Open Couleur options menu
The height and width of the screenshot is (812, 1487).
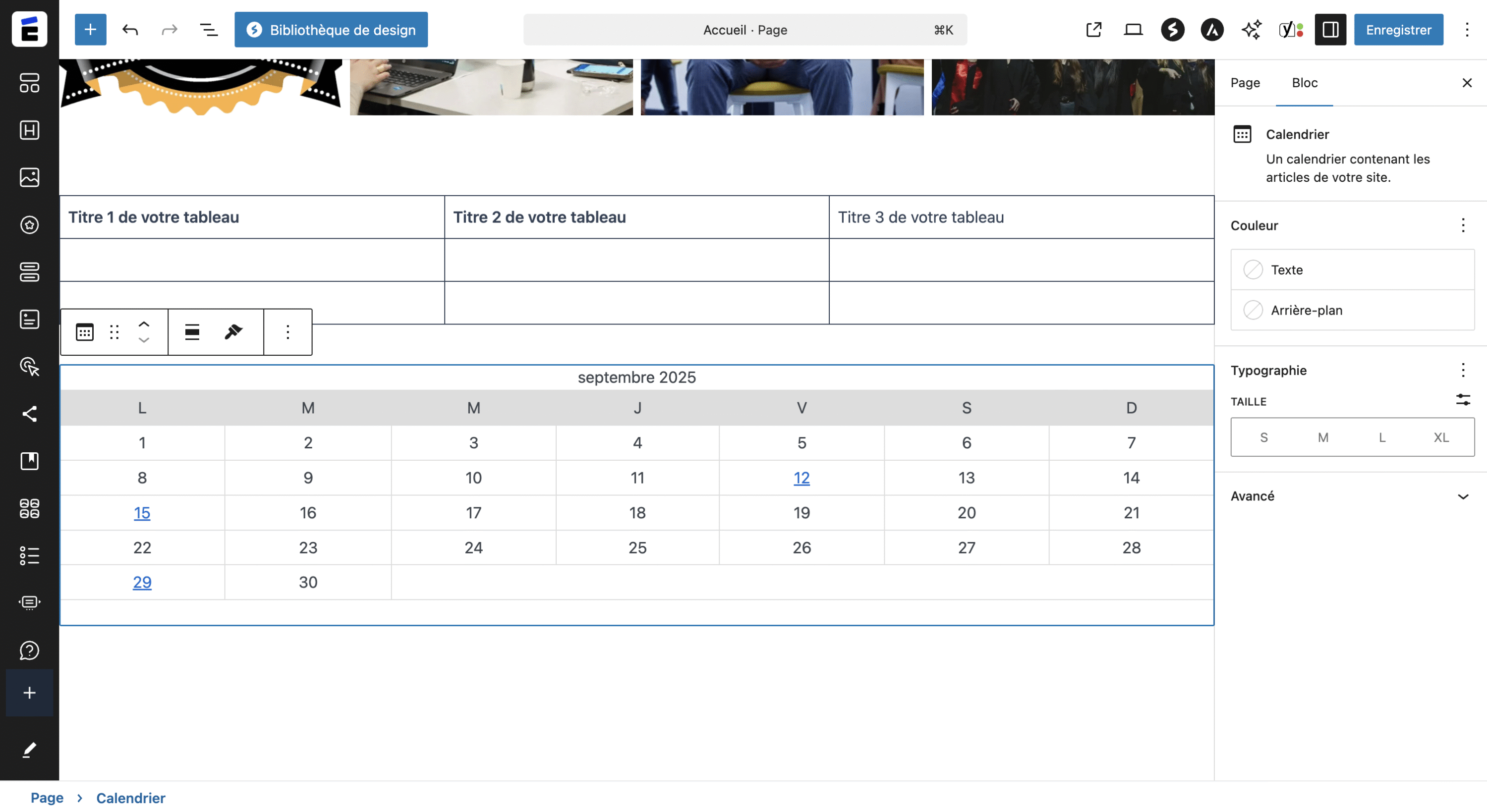[1463, 225]
